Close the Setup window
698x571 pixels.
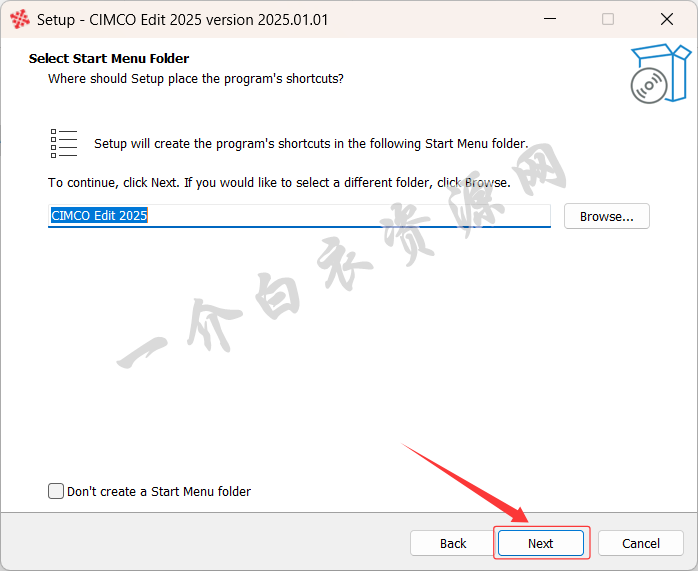point(667,19)
